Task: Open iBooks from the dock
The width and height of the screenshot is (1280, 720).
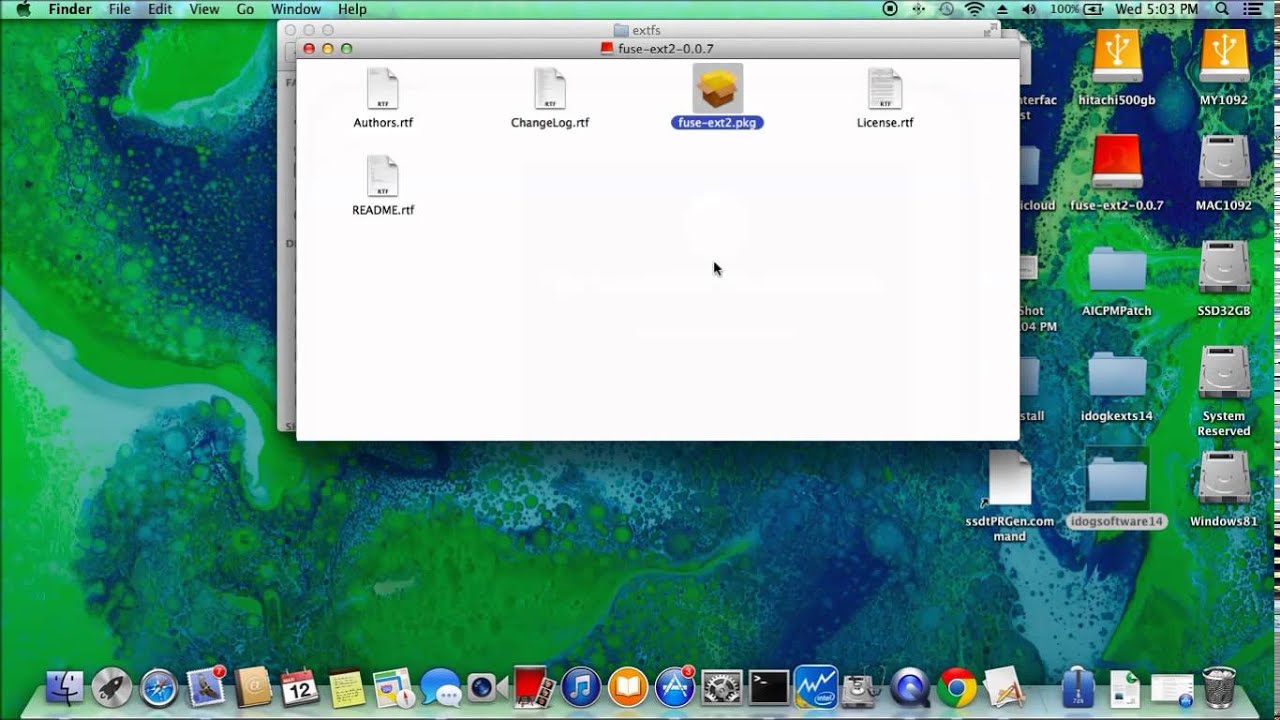Action: [628, 688]
